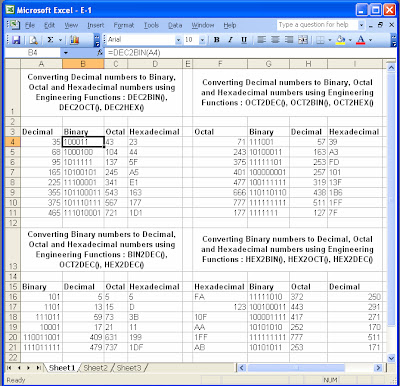Select cell containing decimal 291
The width and height of the screenshot is (400, 386).
[x=355, y=307]
